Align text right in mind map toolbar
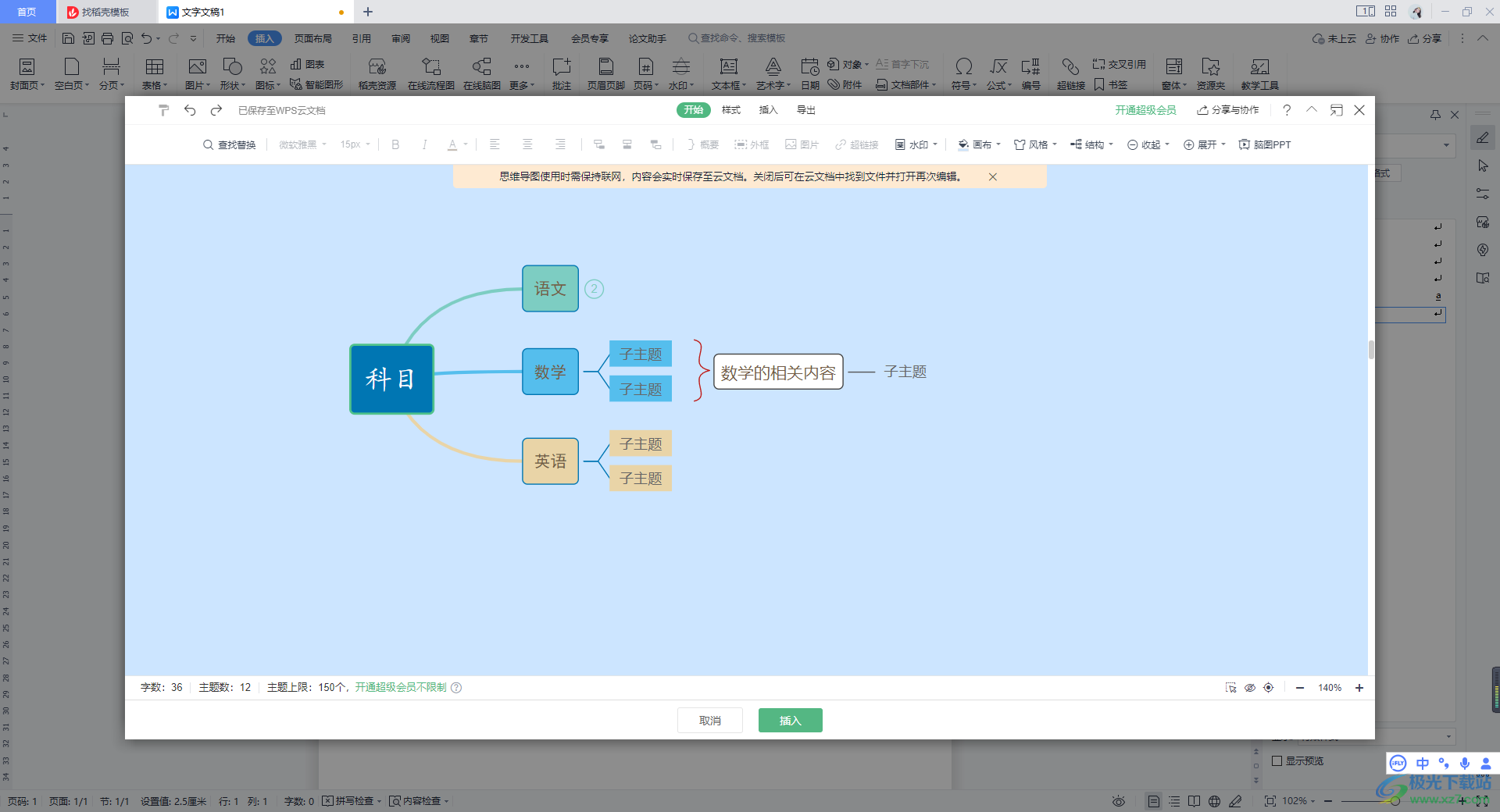 click(560, 144)
